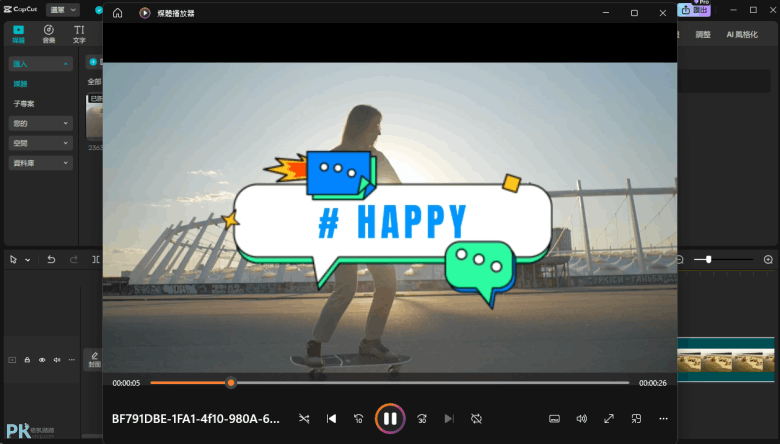Select Subprojects item in sidebar
The image size is (780, 444).
[24, 103]
